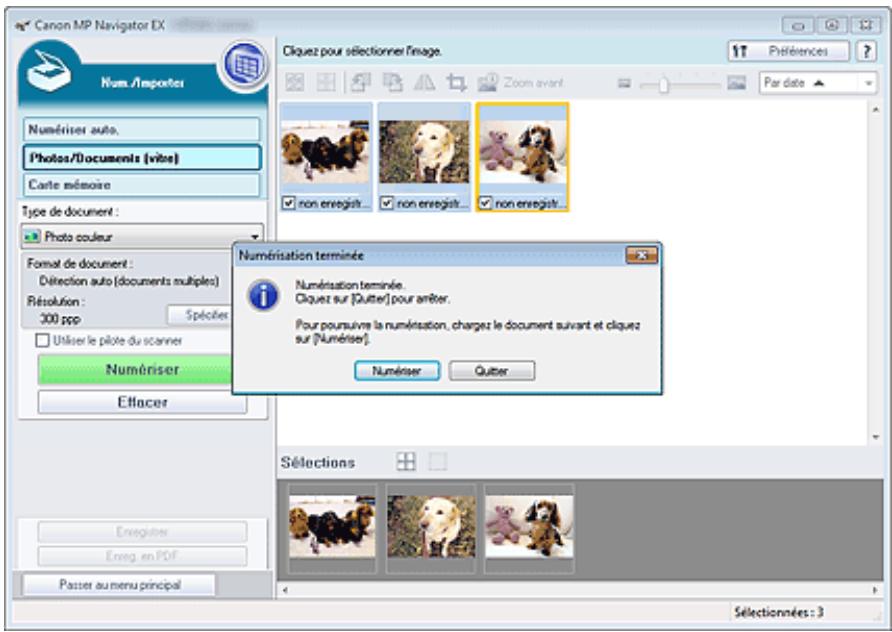
Task: Uncheck the teddy bear photo checkbox
Action: (x=485, y=203)
